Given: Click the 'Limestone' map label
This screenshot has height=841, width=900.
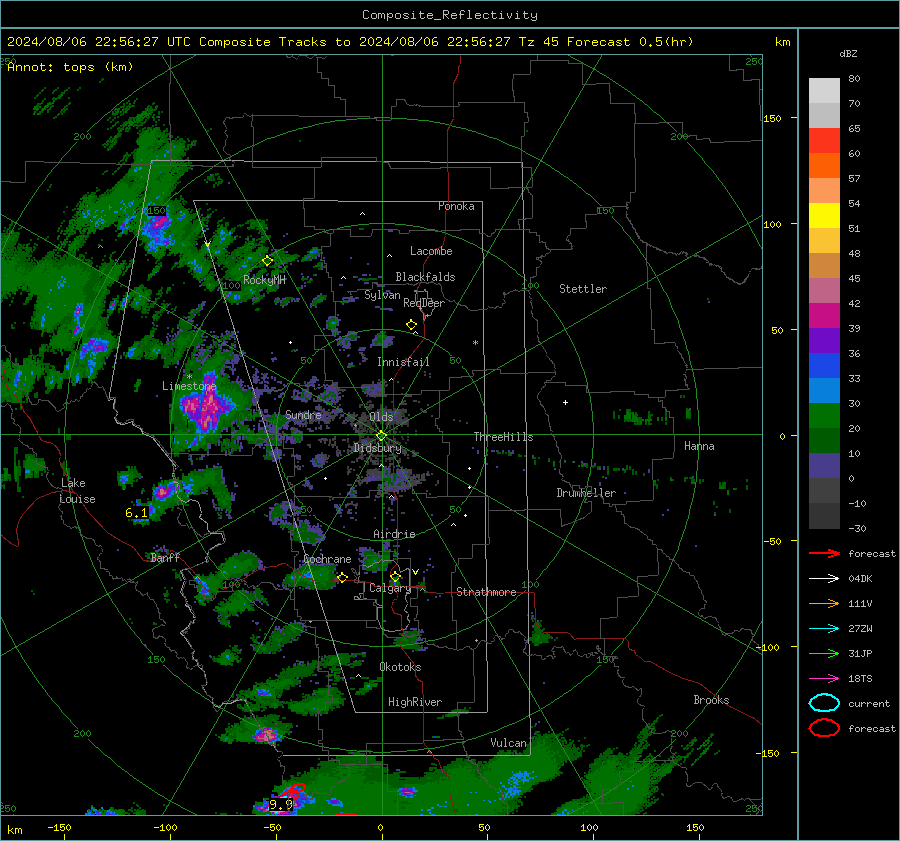Looking at the screenshot, I should [189, 386].
